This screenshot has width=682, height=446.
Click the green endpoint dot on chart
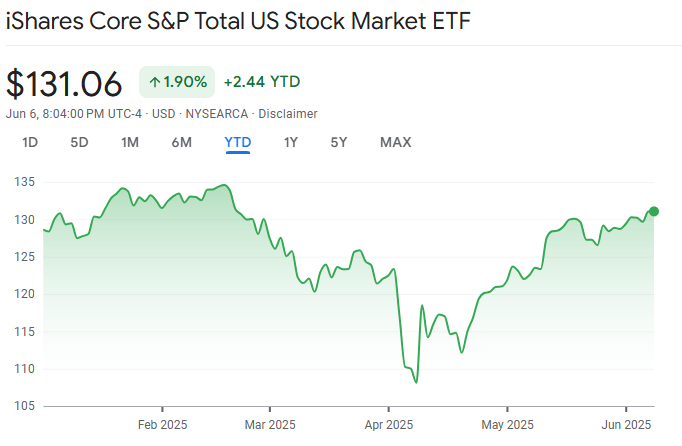(x=654, y=211)
